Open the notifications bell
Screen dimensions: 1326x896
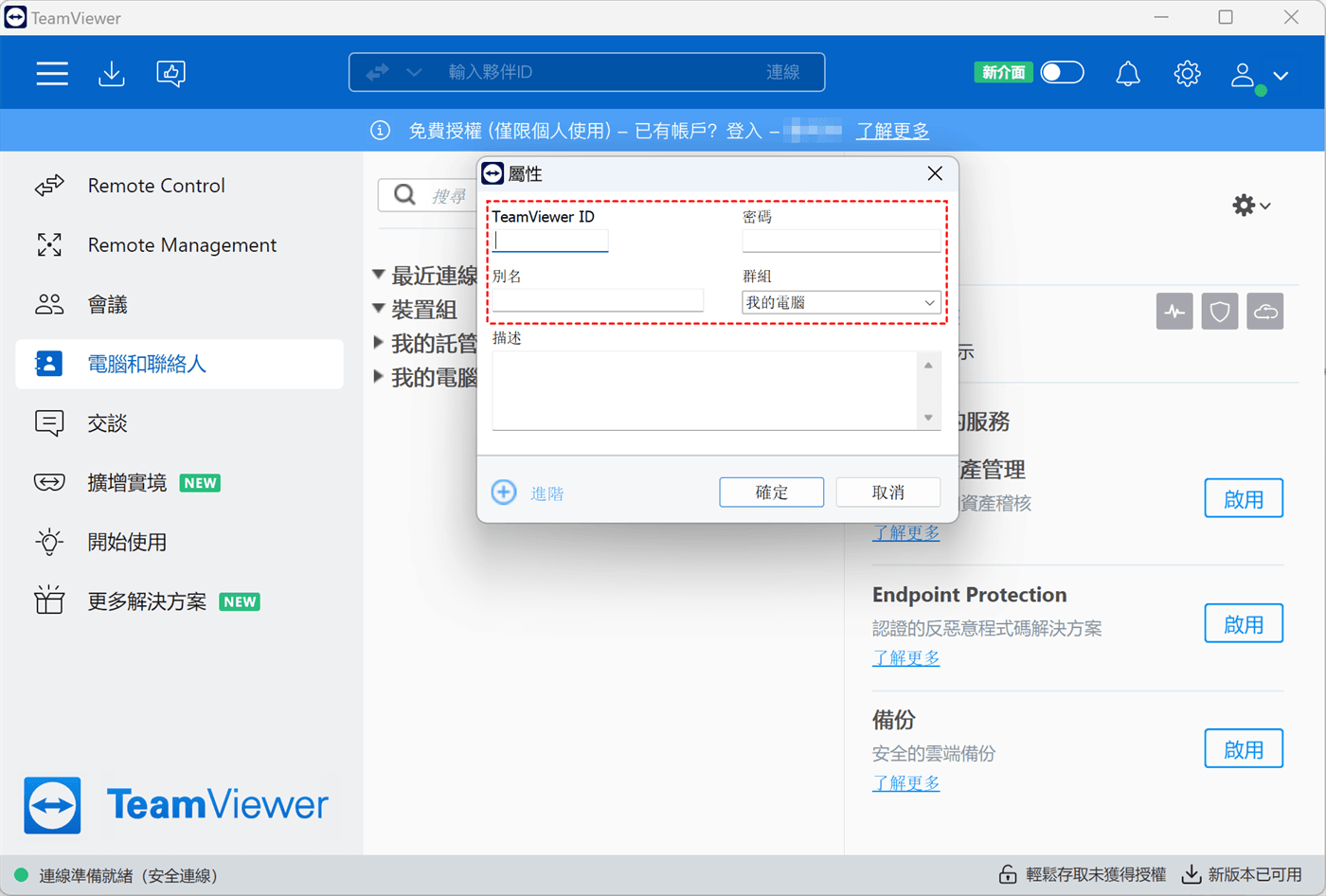click(1128, 73)
